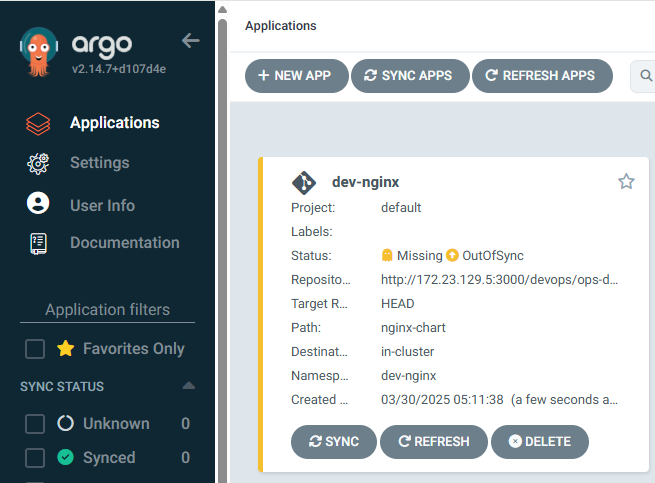This screenshot has height=483, width=655.
Task: Favorite dev-nginx with the star icon
Action: point(626,181)
